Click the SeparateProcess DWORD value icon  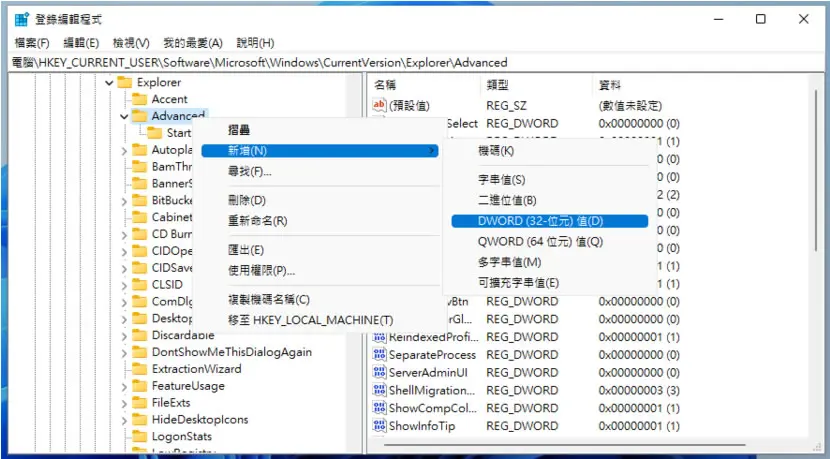tap(380, 354)
